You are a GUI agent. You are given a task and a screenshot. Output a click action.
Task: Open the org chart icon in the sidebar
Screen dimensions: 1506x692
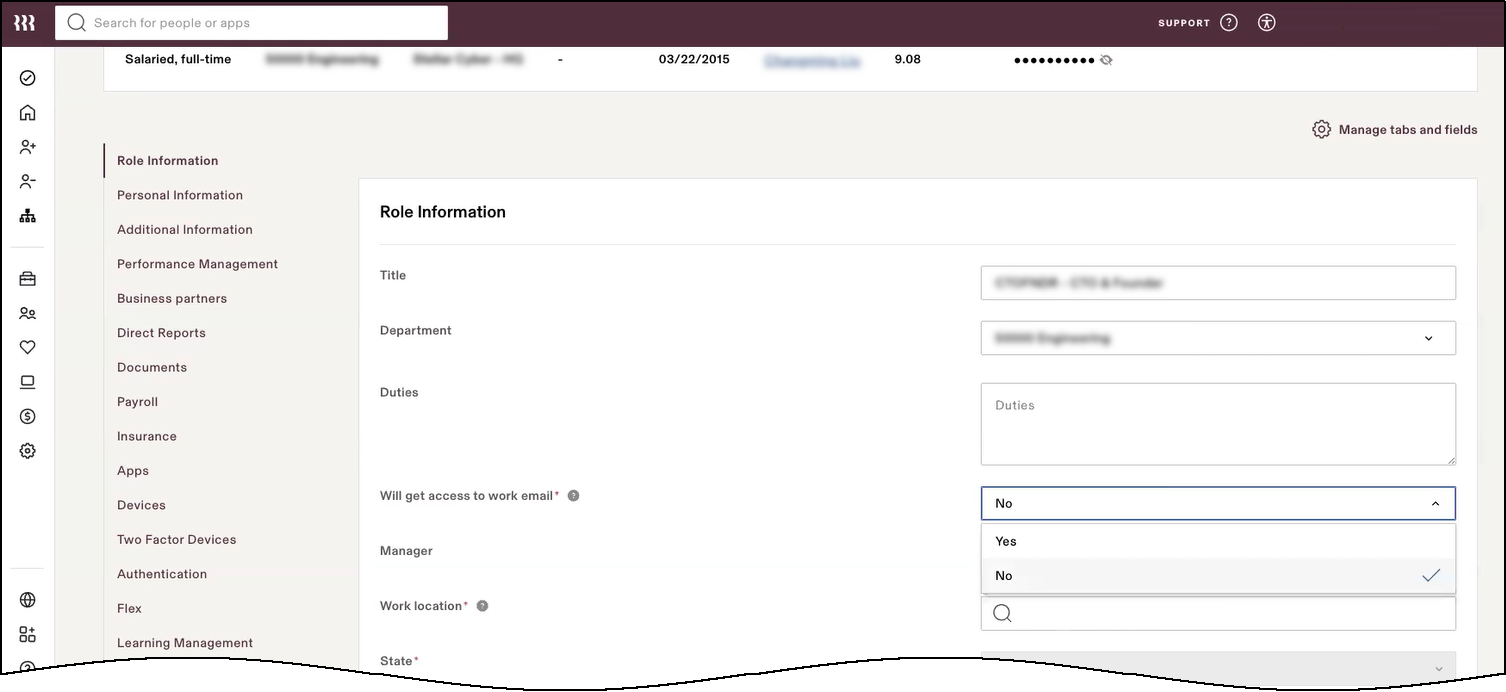pos(27,215)
